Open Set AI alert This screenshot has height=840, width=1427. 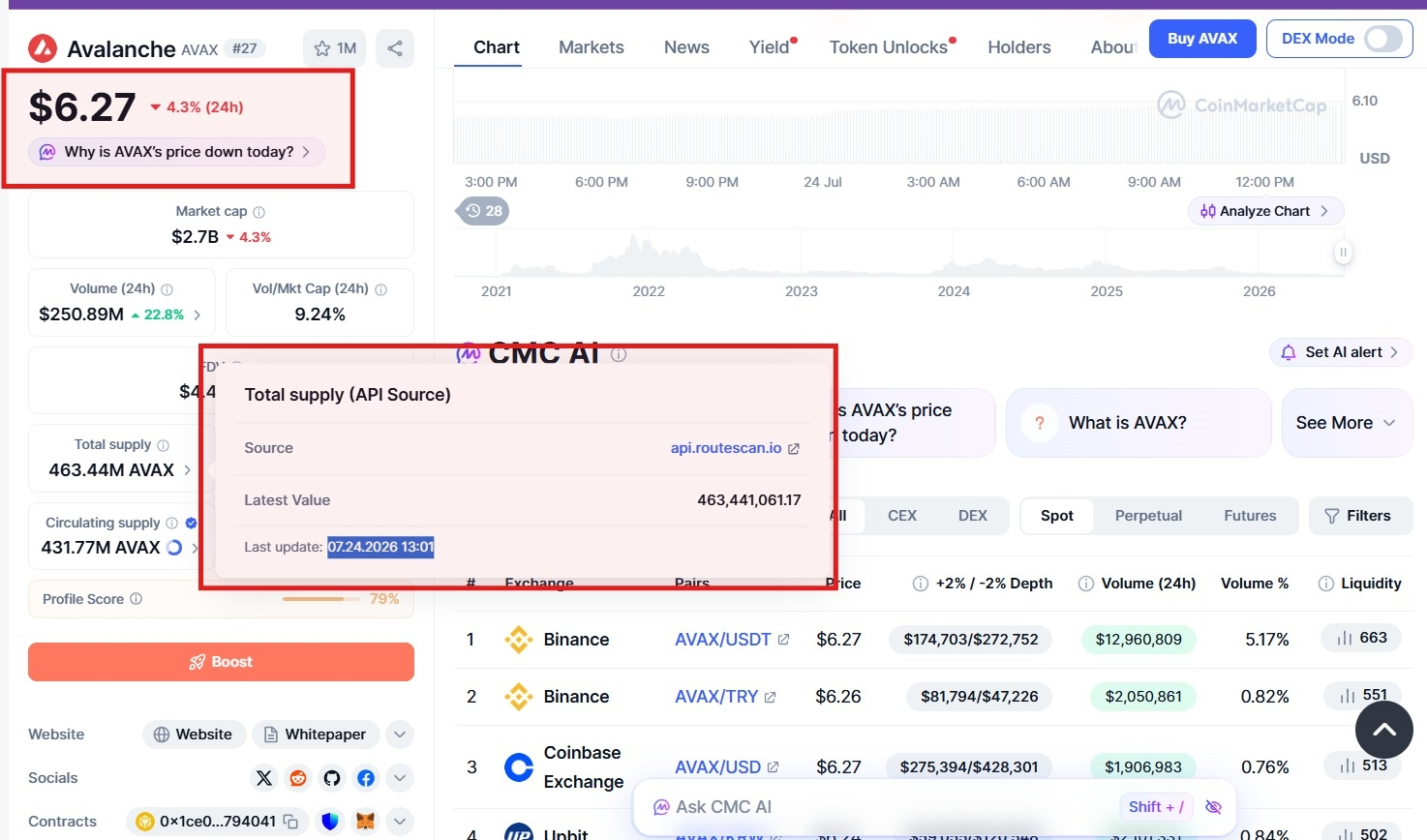click(1341, 352)
